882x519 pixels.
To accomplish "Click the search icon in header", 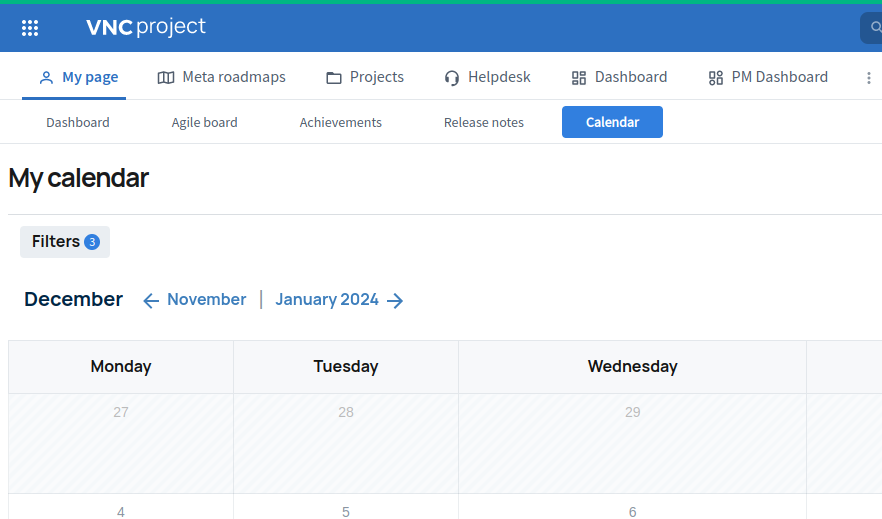I will pos(874,28).
